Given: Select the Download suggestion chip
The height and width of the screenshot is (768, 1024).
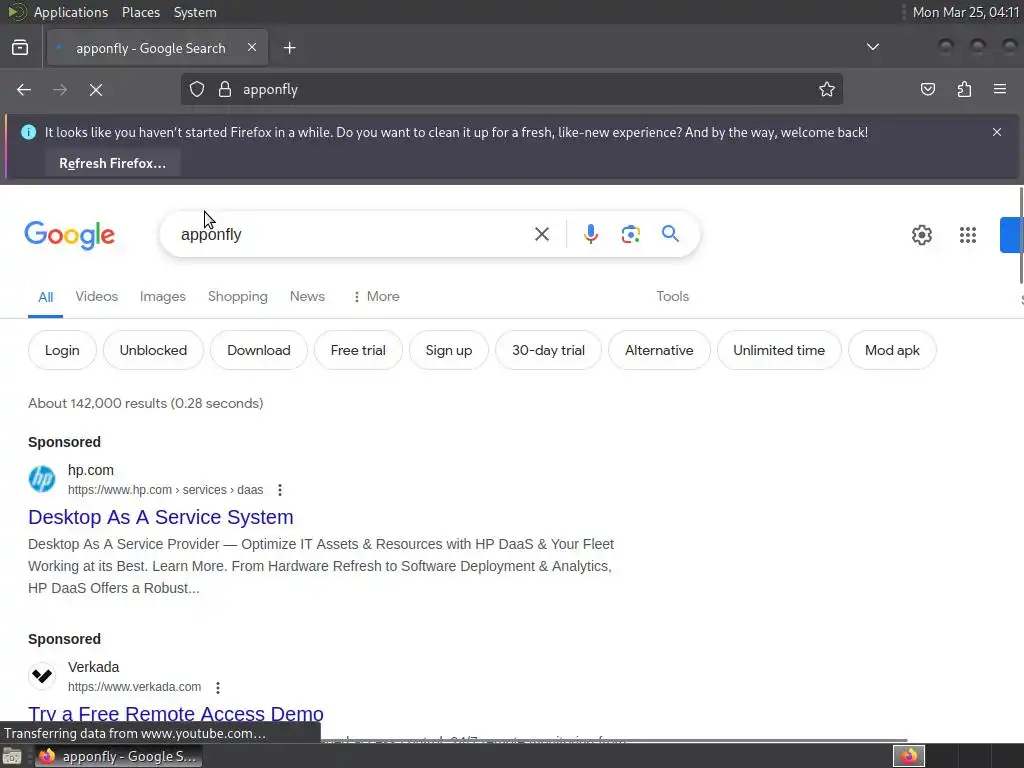Looking at the screenshot, I should (259, 350).
